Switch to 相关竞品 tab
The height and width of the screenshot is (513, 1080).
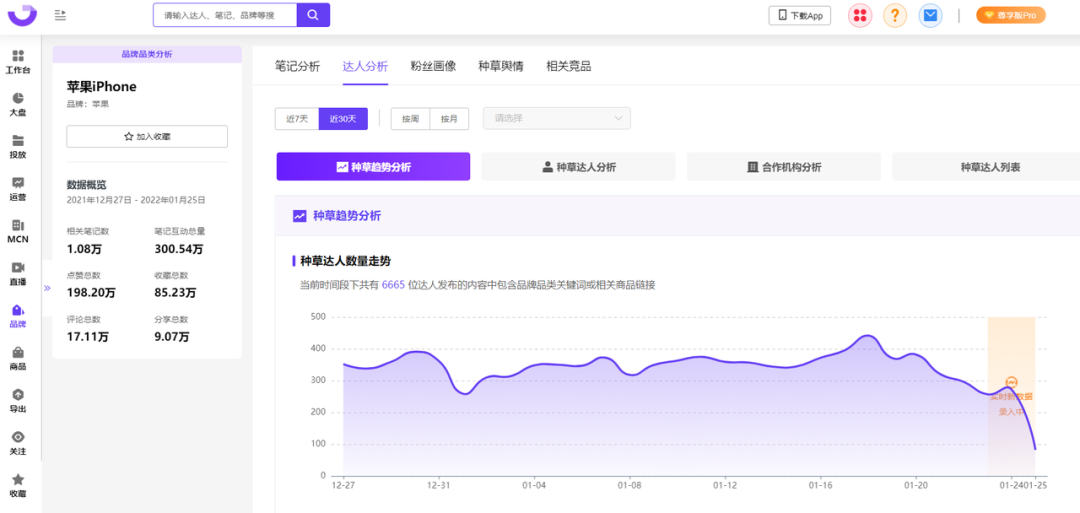(568, 67)
